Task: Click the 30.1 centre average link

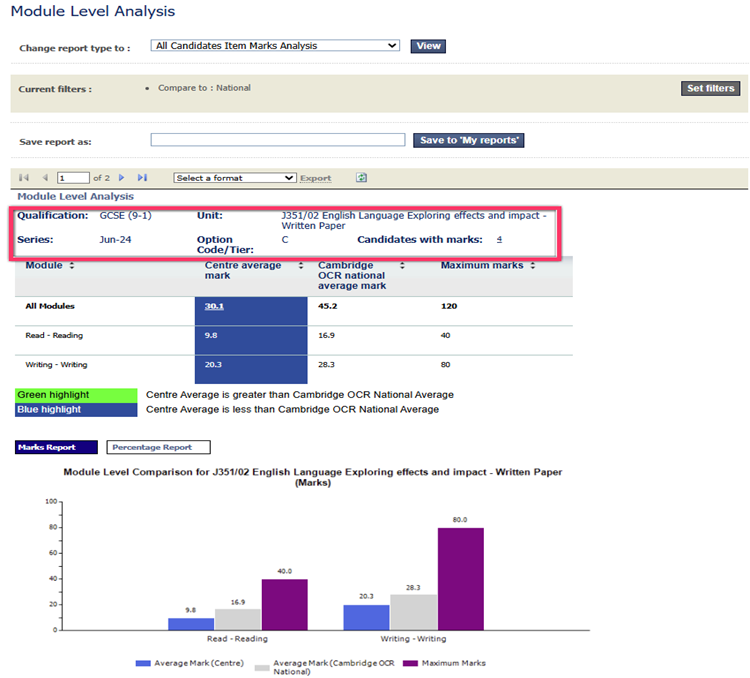Action: point(214,307)
